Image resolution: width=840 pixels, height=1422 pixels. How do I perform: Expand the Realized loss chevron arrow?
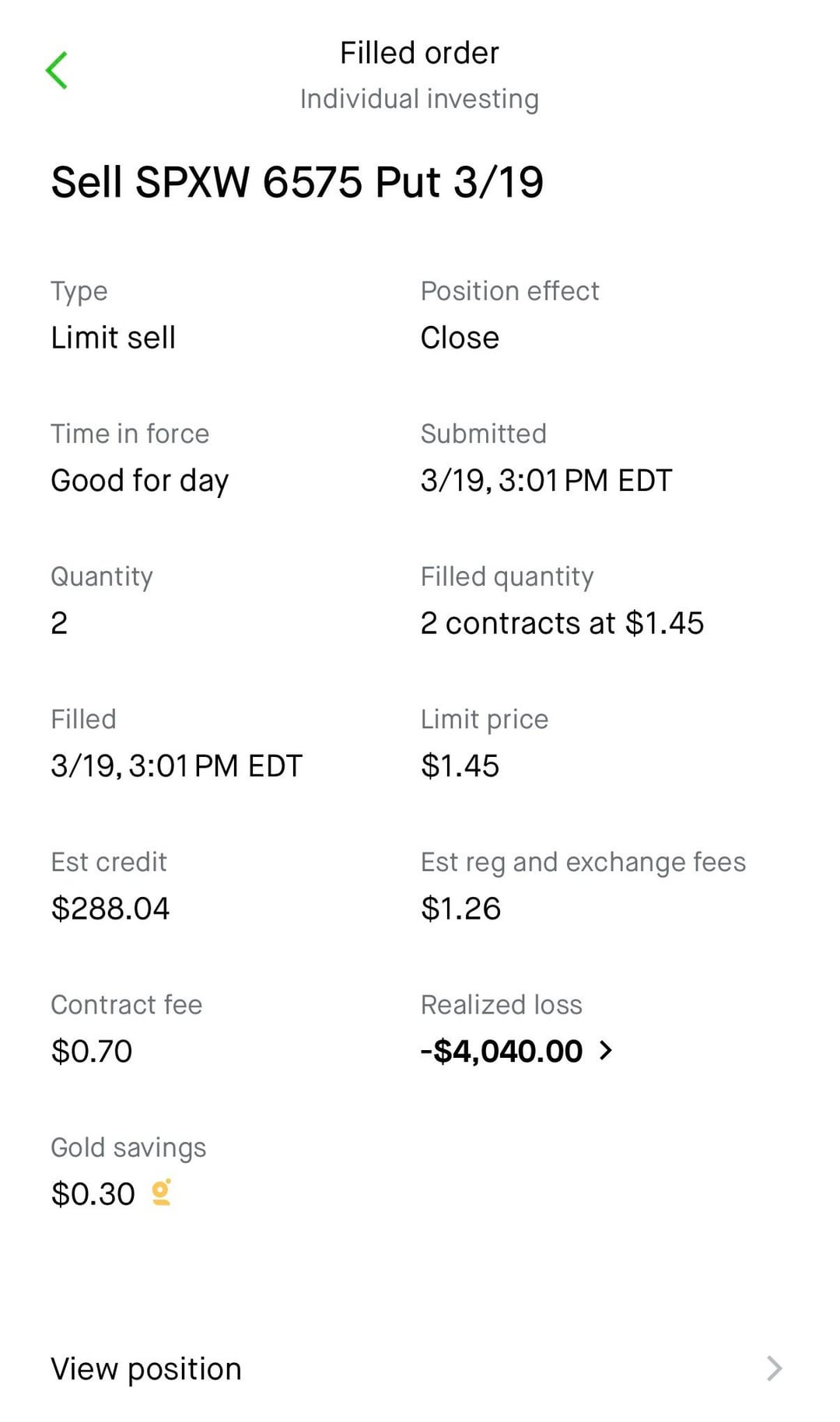(x=606, y=1051)
